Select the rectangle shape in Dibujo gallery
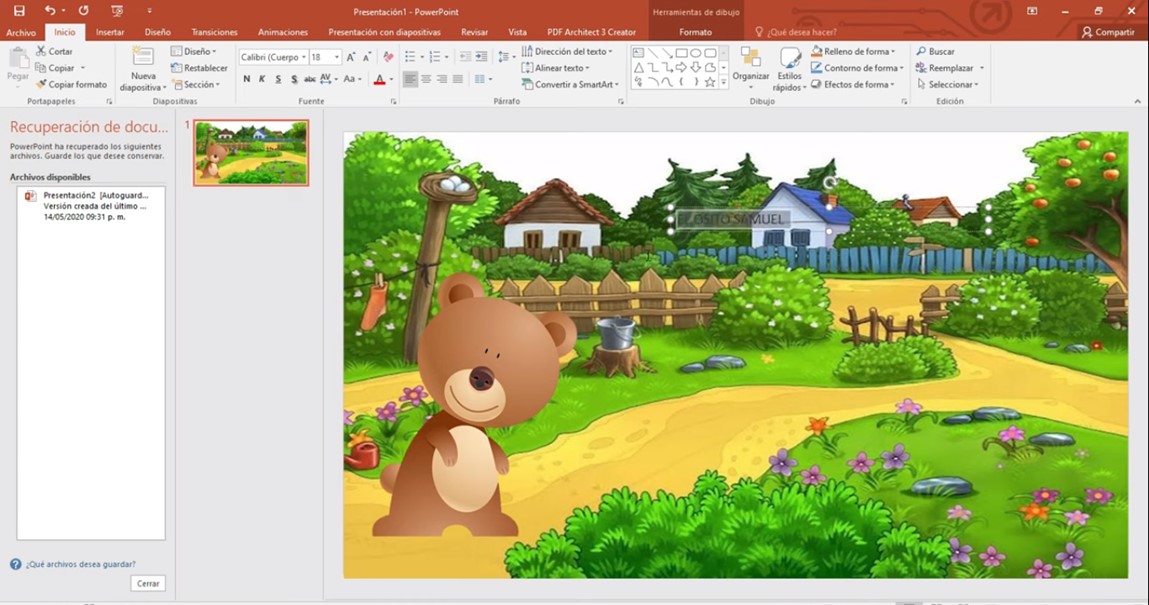Viewport: 1149px width, 605px height. coord(681,53)
